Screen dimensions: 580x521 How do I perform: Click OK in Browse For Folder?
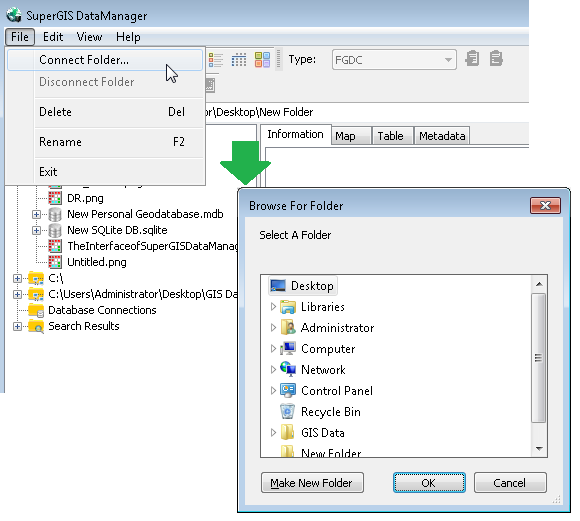tap(429, 483)
